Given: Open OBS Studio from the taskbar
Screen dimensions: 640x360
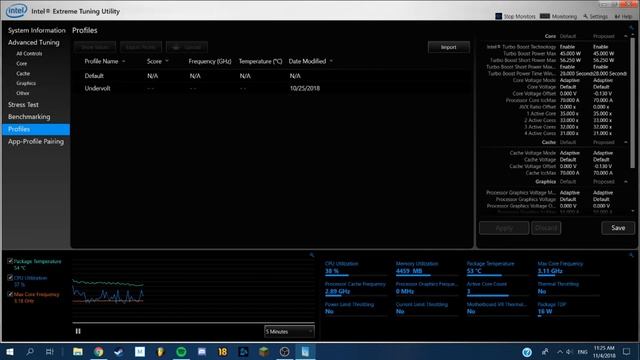Looking at the screenshot, I should (x=284, y=351).
